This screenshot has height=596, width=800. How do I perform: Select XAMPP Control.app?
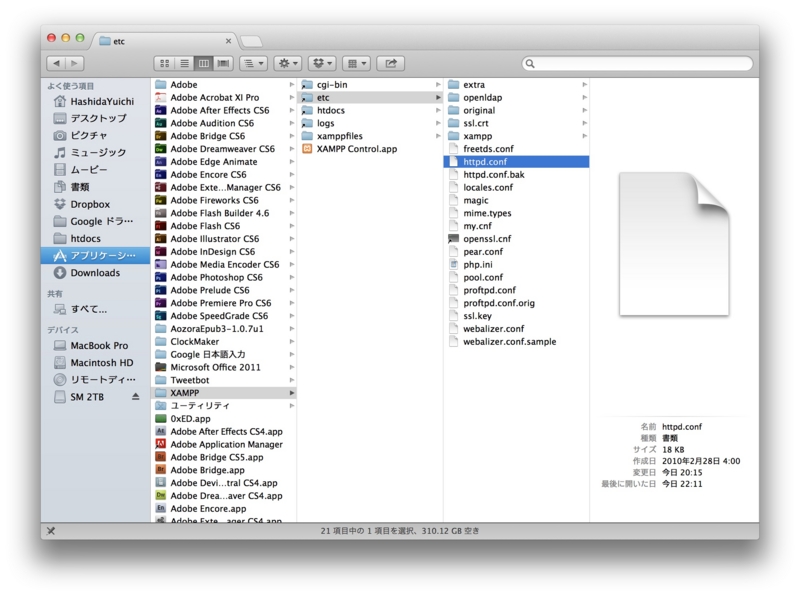tap(370, 149)
